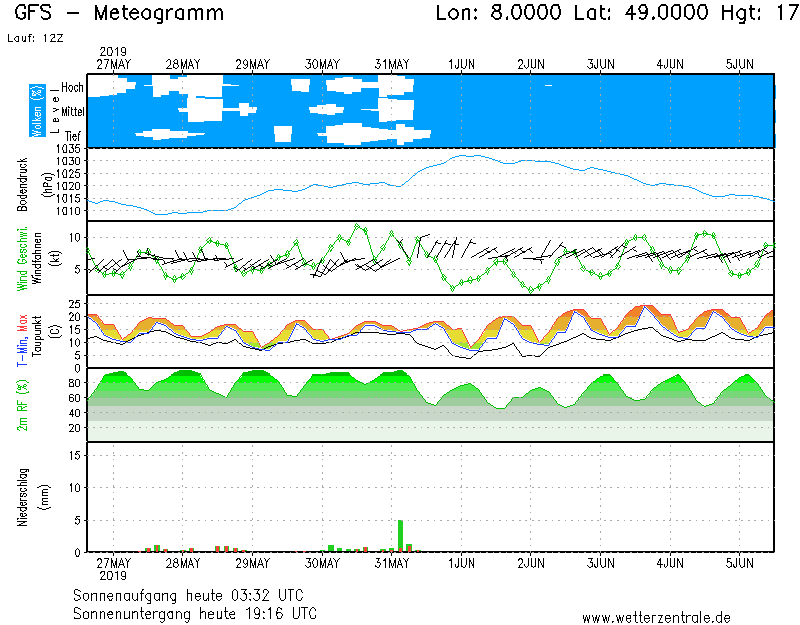The width and height of the screenshot is (800, 625).
Task: Click the GFS - Meteogramm title
Action: pos(120,14)
